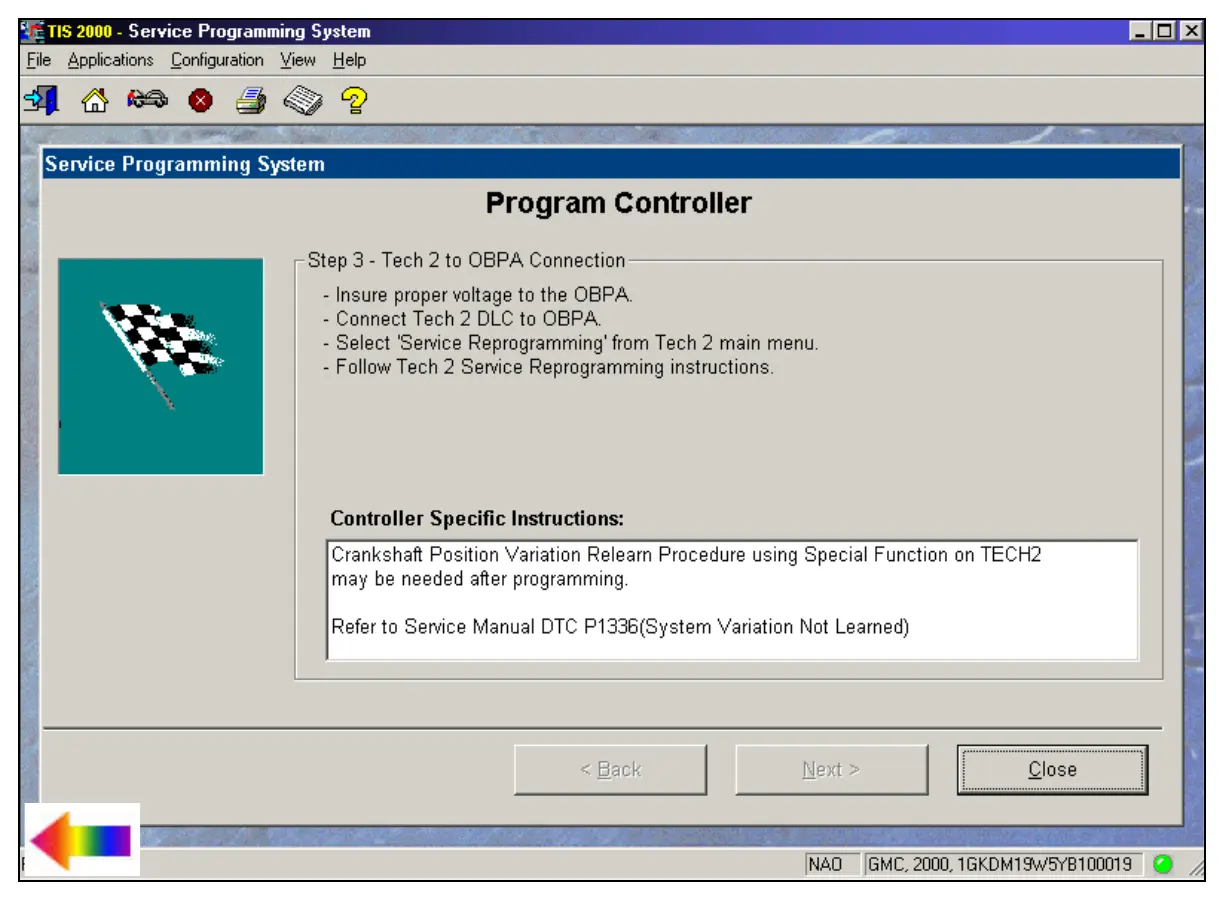
Task: Click the 'Controller Specific Instructions:' label
Action: click(x=477, y=519)
